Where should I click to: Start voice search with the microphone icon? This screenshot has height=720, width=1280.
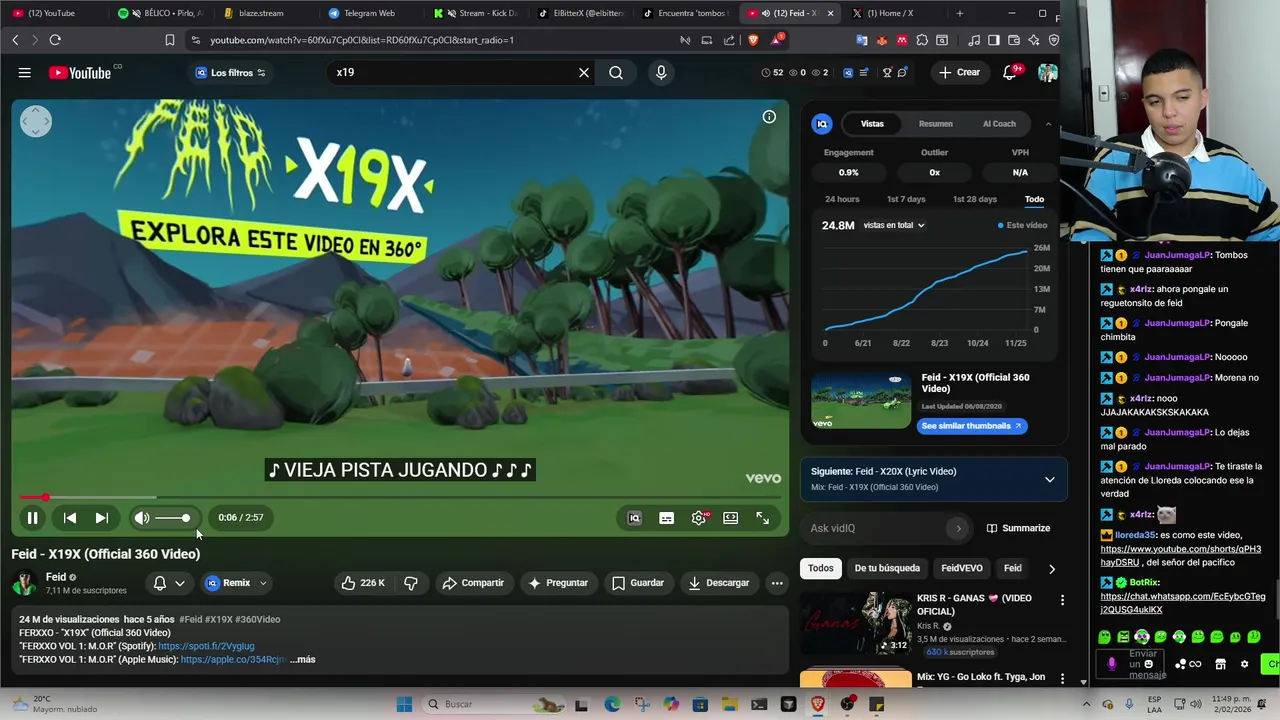pyautogui.click(x=661, y=72)
